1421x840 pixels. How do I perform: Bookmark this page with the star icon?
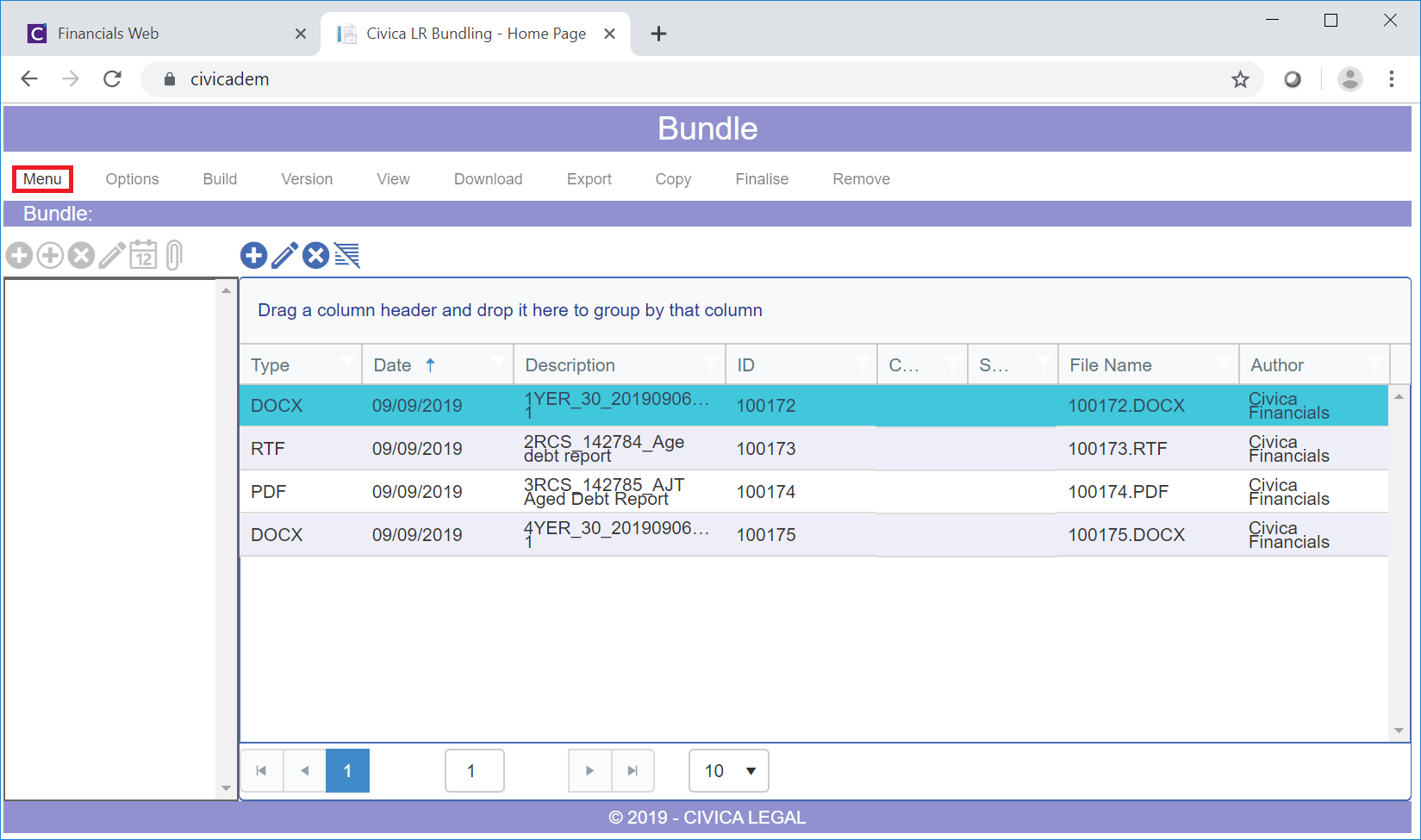pyautogui.click(x=1240, y=79)
